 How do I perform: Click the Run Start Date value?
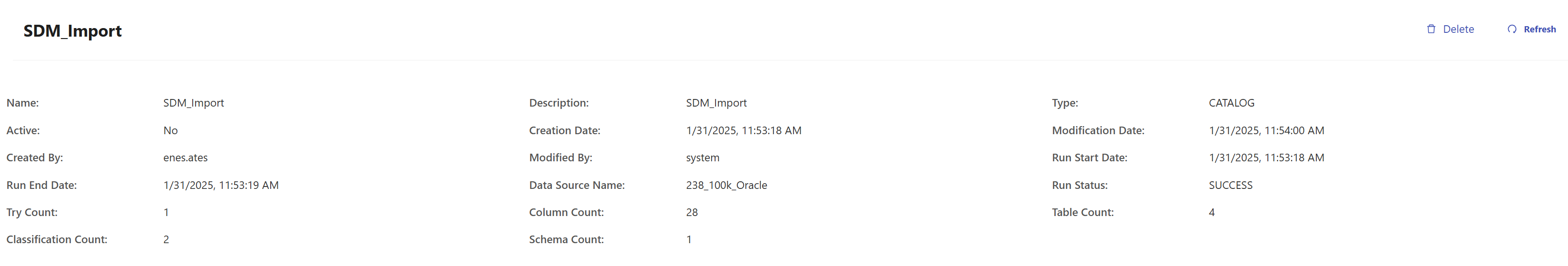click(x=1266, y=158)
